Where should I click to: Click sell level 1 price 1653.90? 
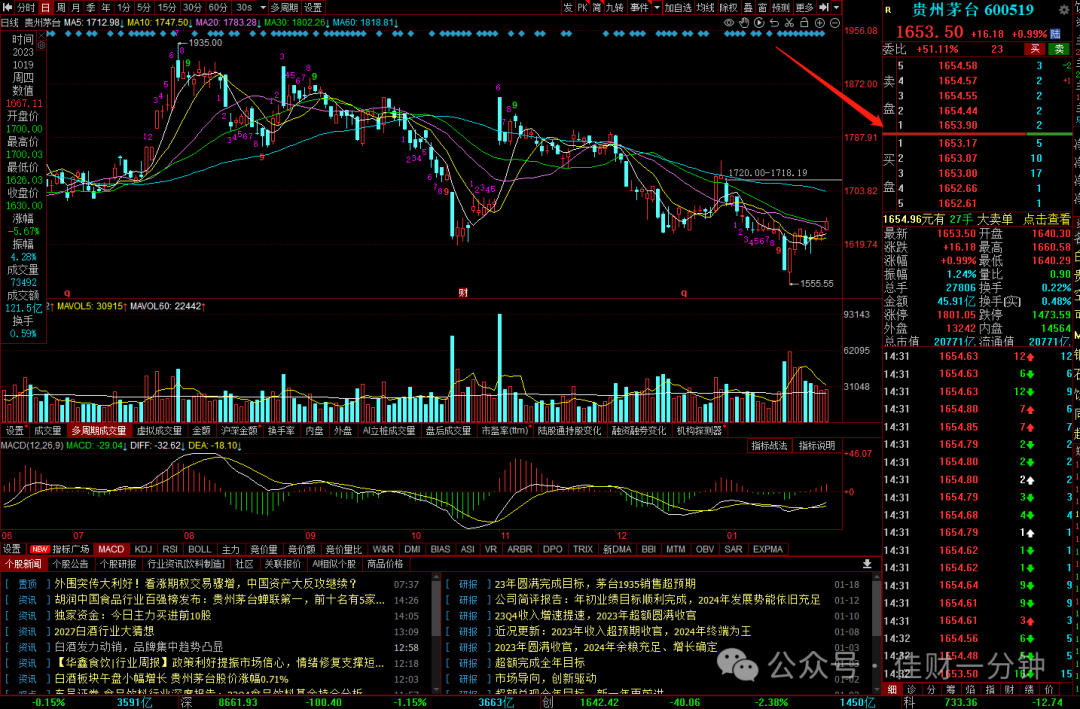(957, 125)
